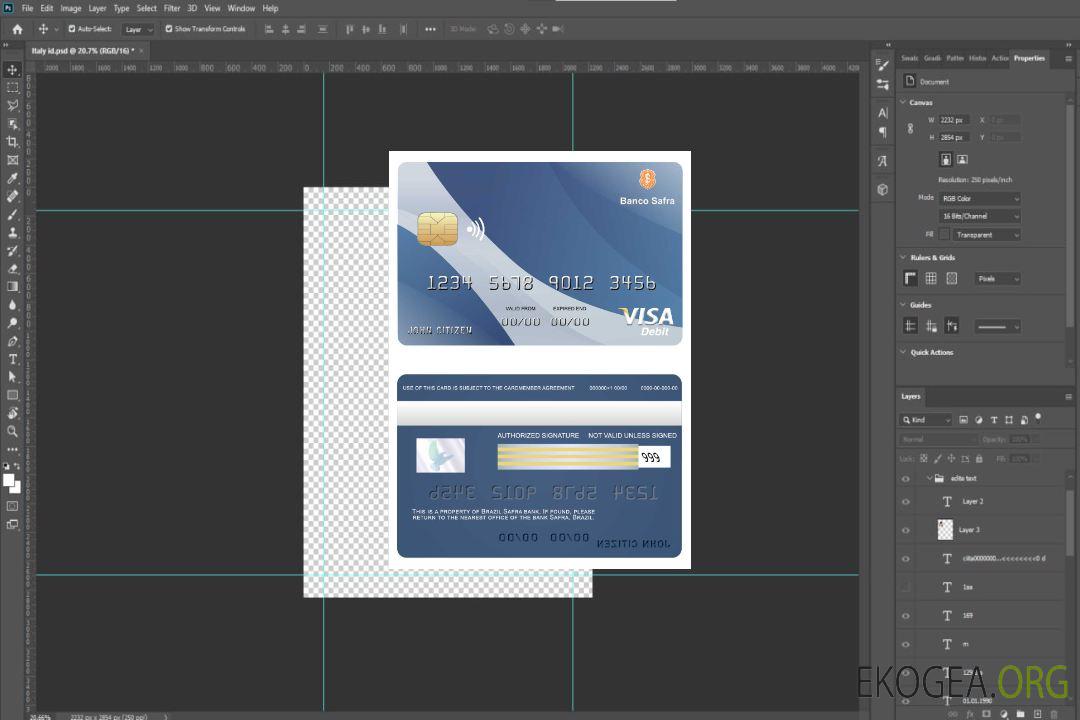Toggle Show Transform Controls checkbox
The image size is (1080, 720).
click(x=169, y=29)
